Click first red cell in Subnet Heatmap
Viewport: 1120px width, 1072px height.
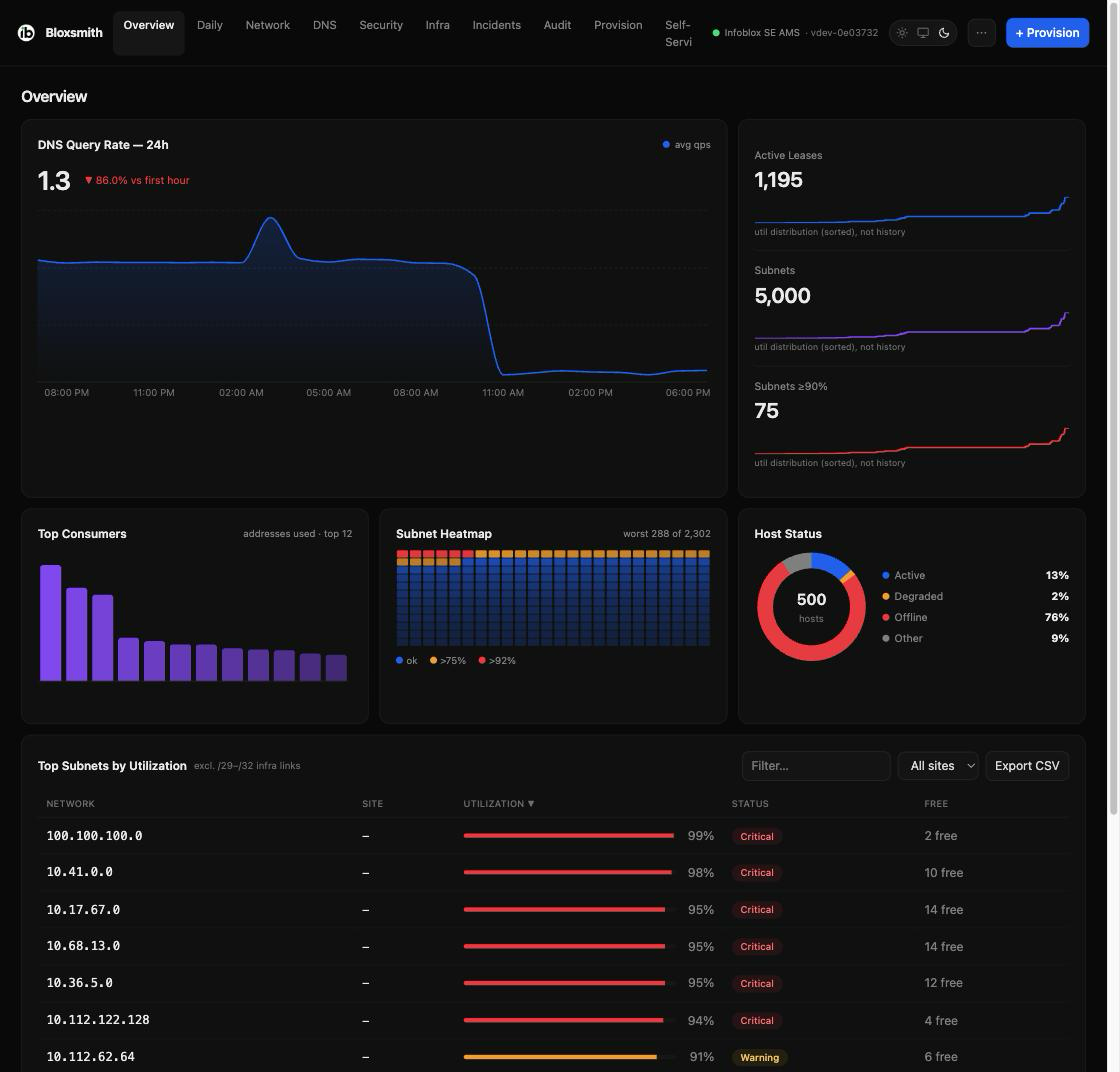tap(402, 553)
